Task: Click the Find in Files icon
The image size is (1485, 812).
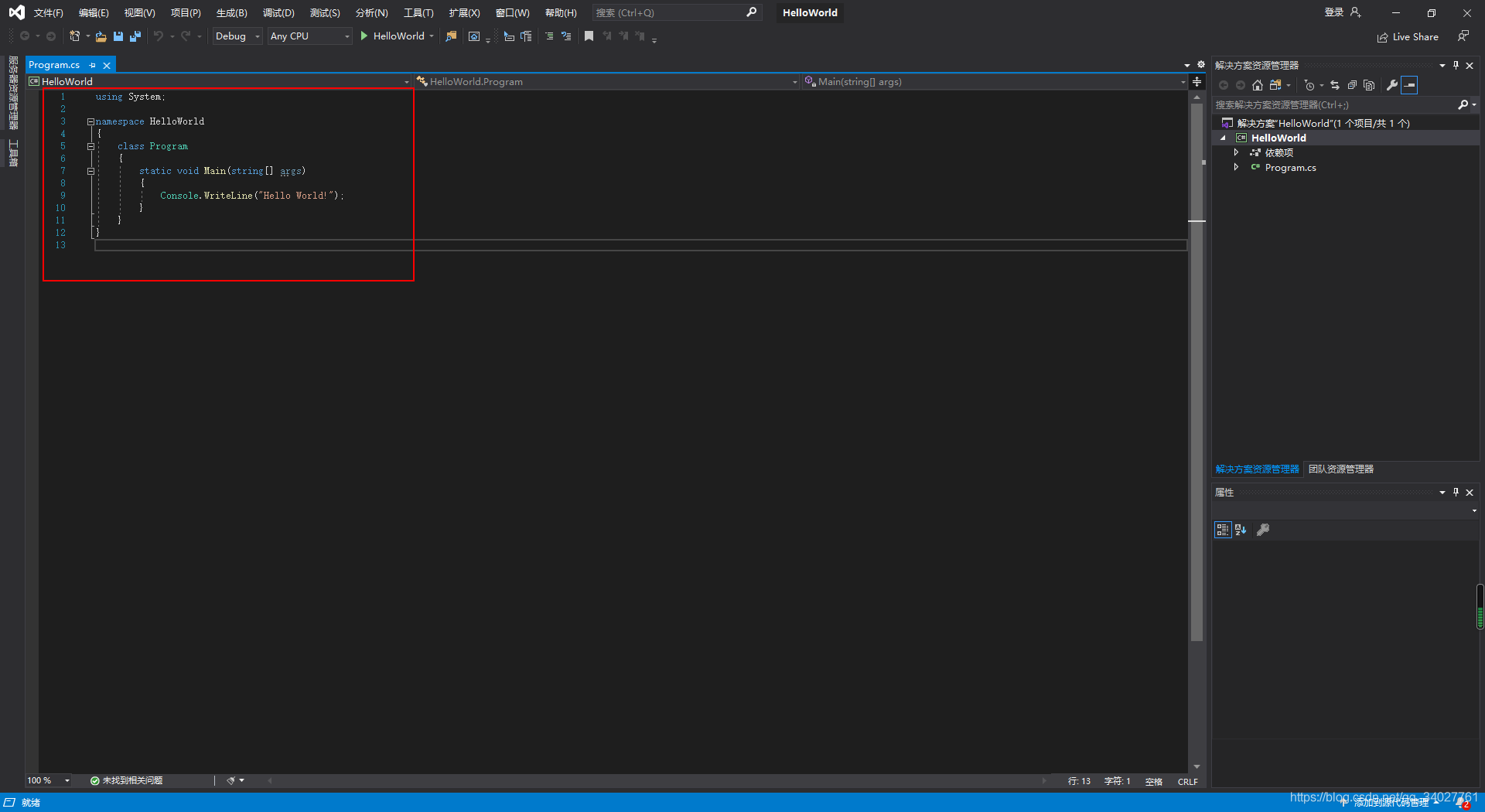Action: click(x=451, y=36)
